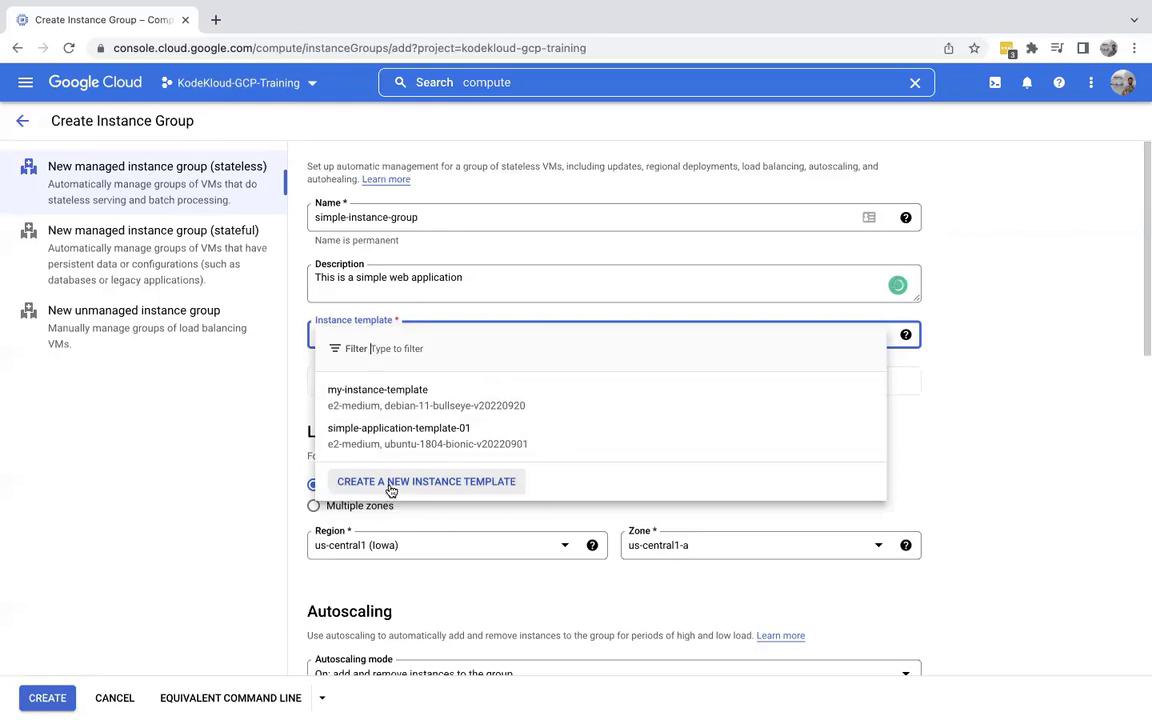Clear the search field with X
1152x720 pixels.
[914, 83]
